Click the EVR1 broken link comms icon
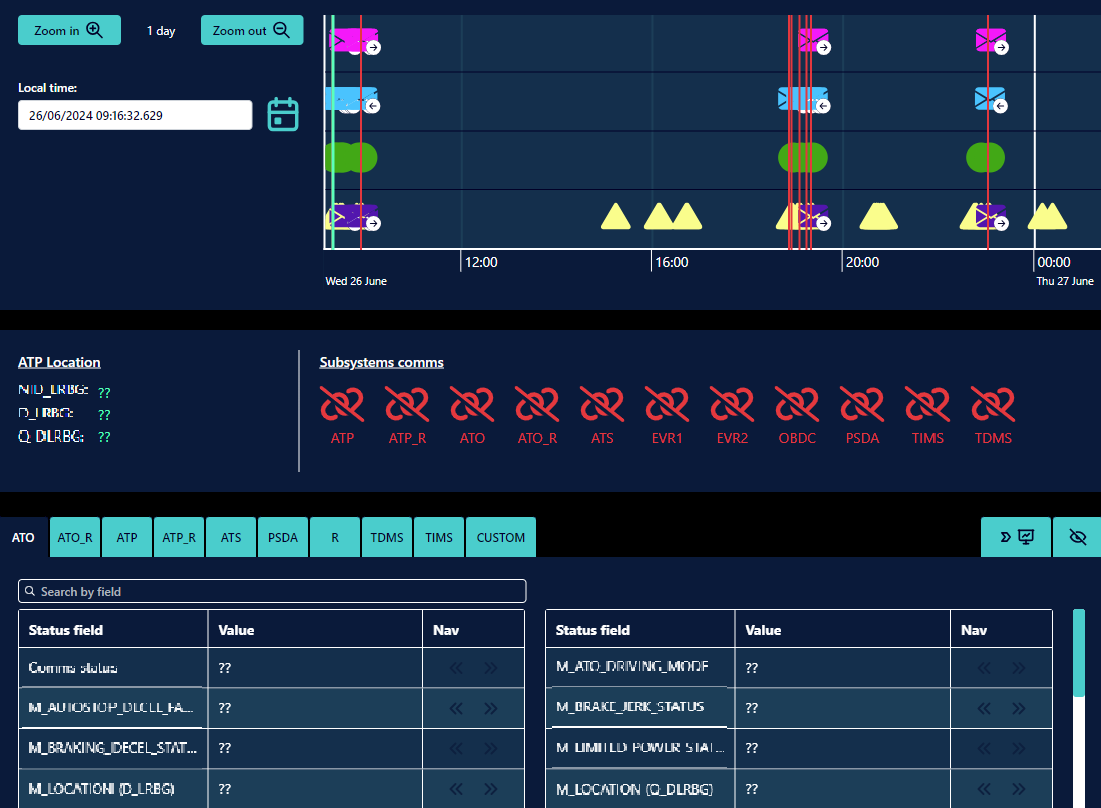1101x808 pixels. point(667,405)
